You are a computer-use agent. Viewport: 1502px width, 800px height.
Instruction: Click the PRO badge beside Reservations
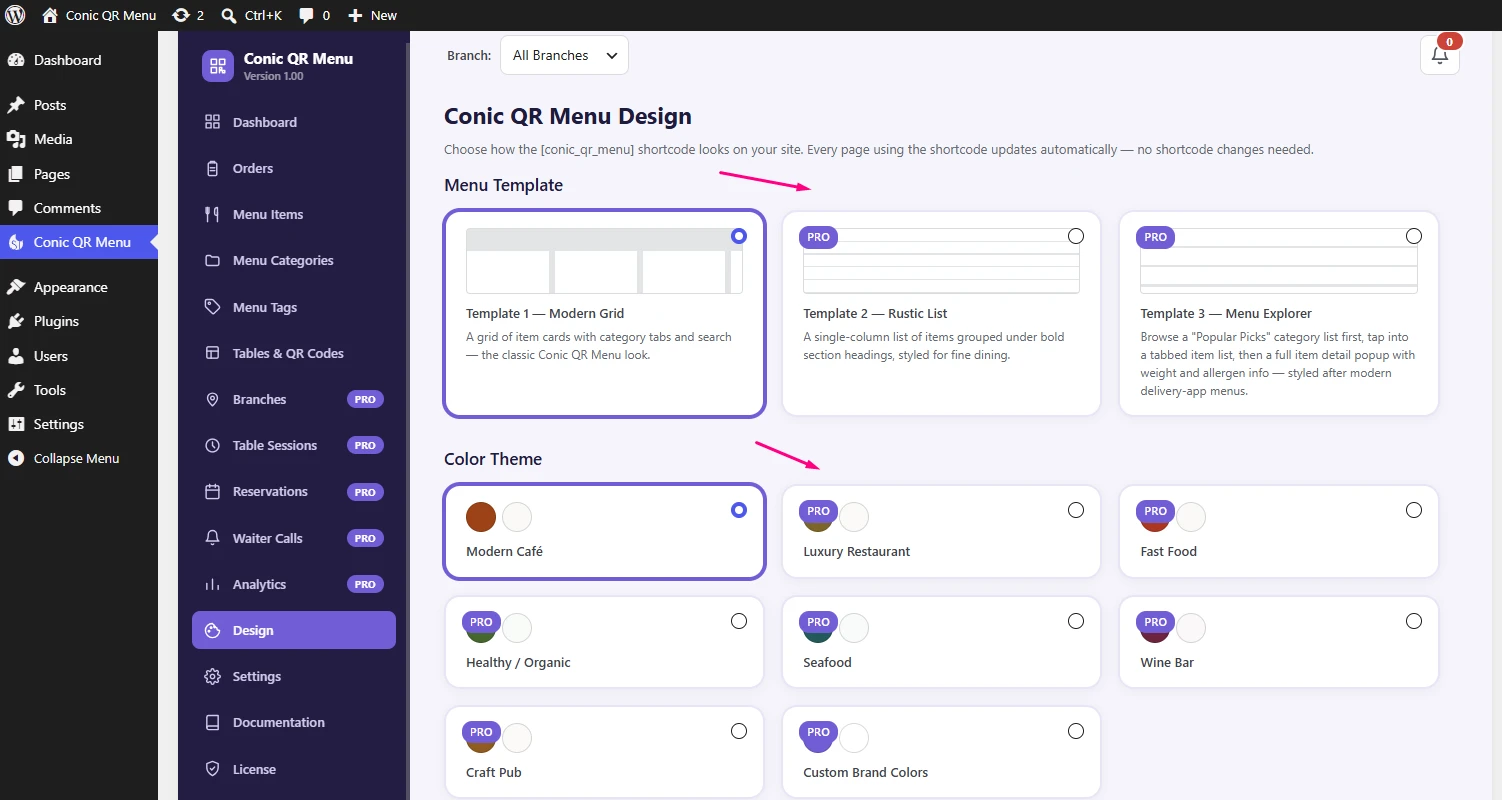click(x=365, y=492)
